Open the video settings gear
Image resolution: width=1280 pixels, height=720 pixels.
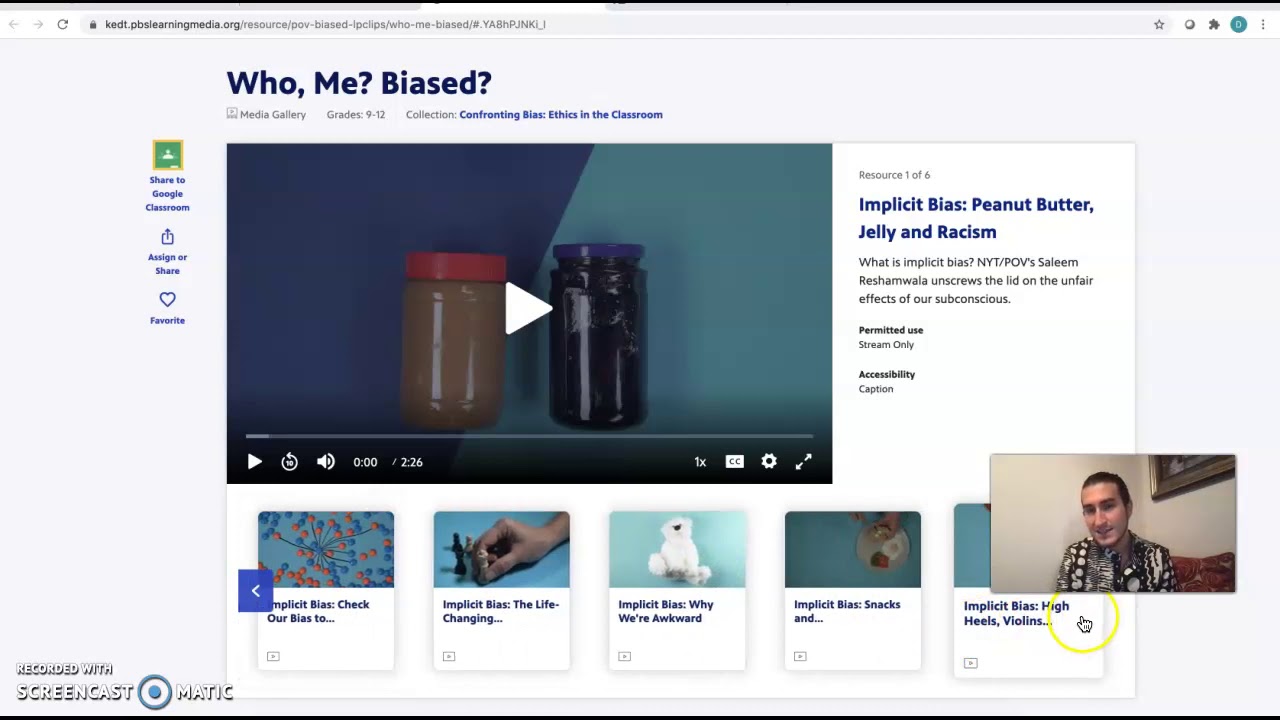pos(769,462)
